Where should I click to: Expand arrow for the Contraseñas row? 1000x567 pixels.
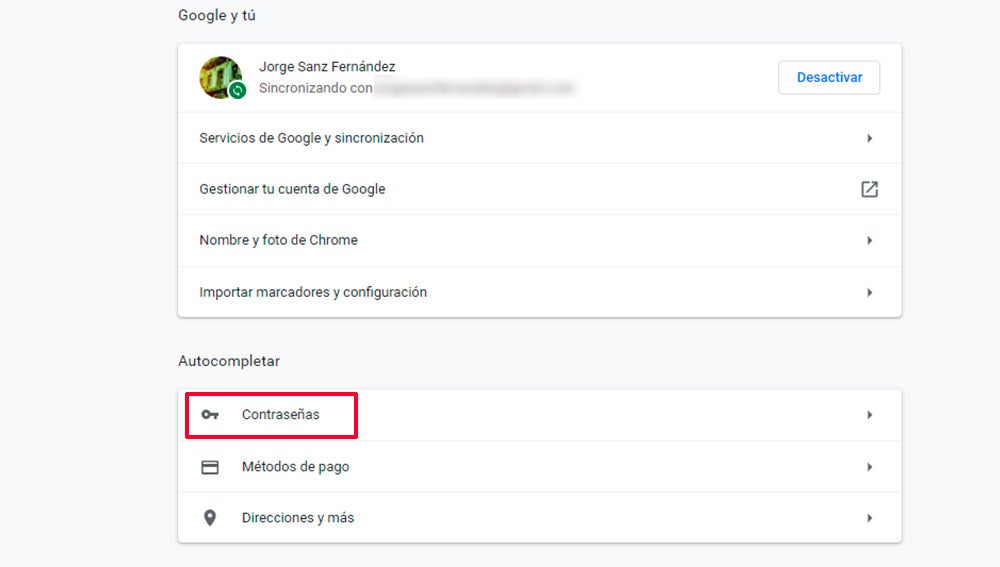pos(869,415)
